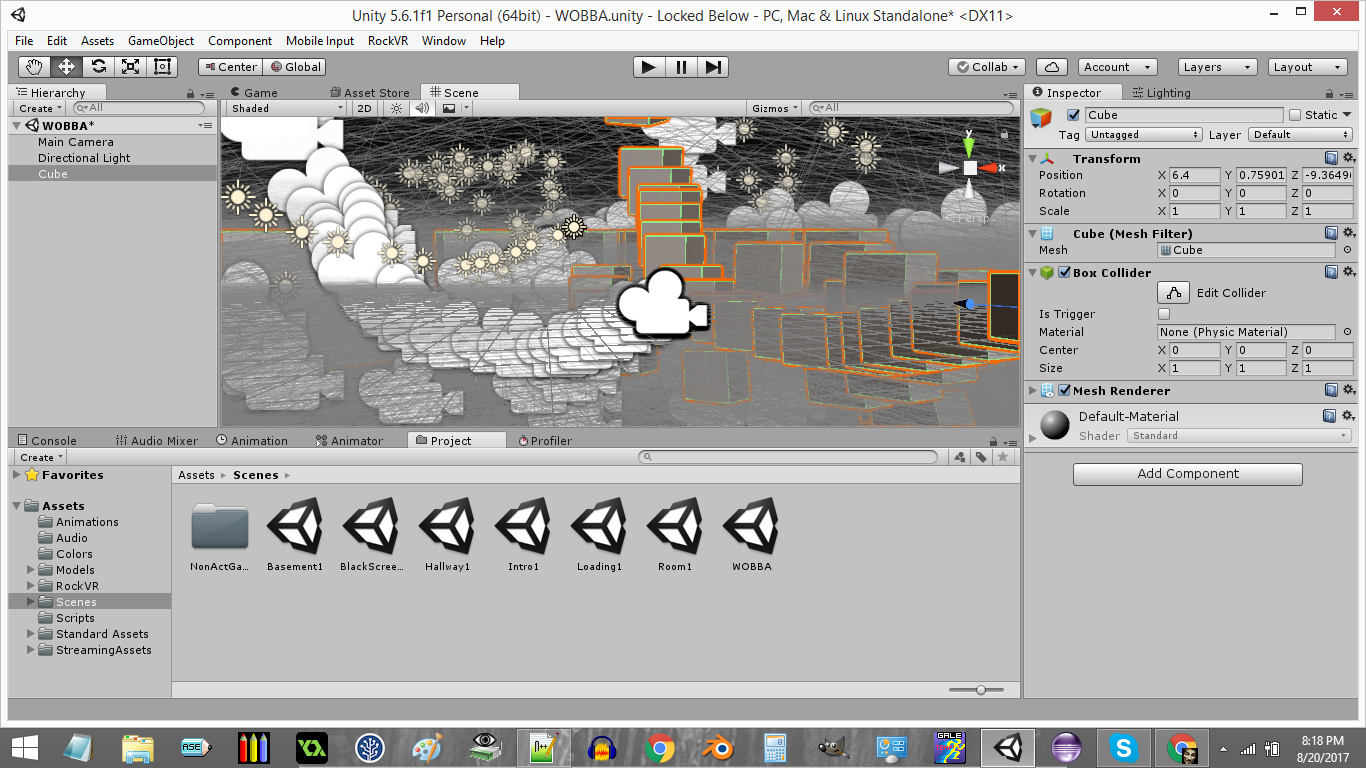This screenshot has height=768, width=1366.
Task: Select the Hand tool in the toolbar
Action: pos(34,67)
